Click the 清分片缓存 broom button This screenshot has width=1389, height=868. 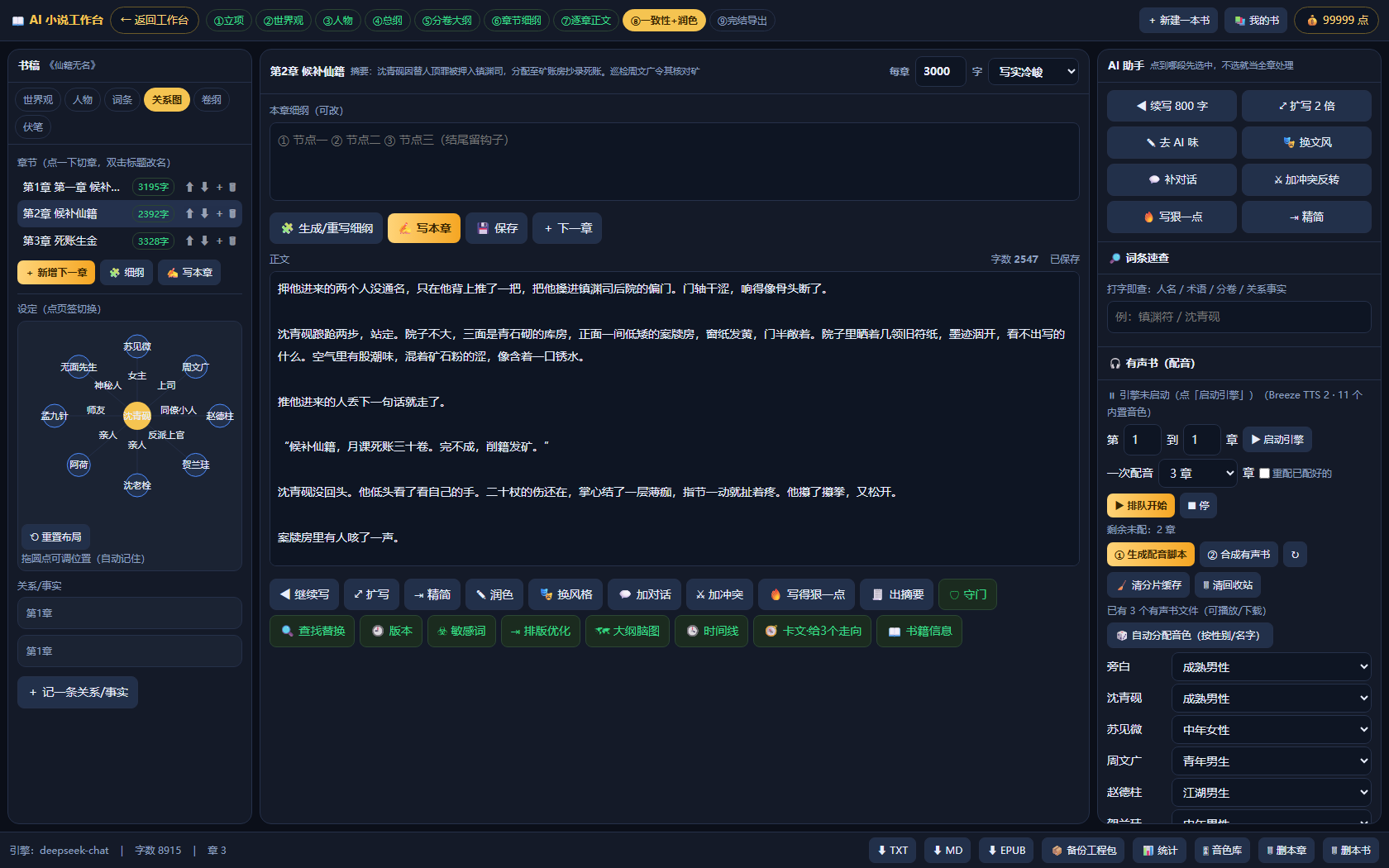[1148, 584]
